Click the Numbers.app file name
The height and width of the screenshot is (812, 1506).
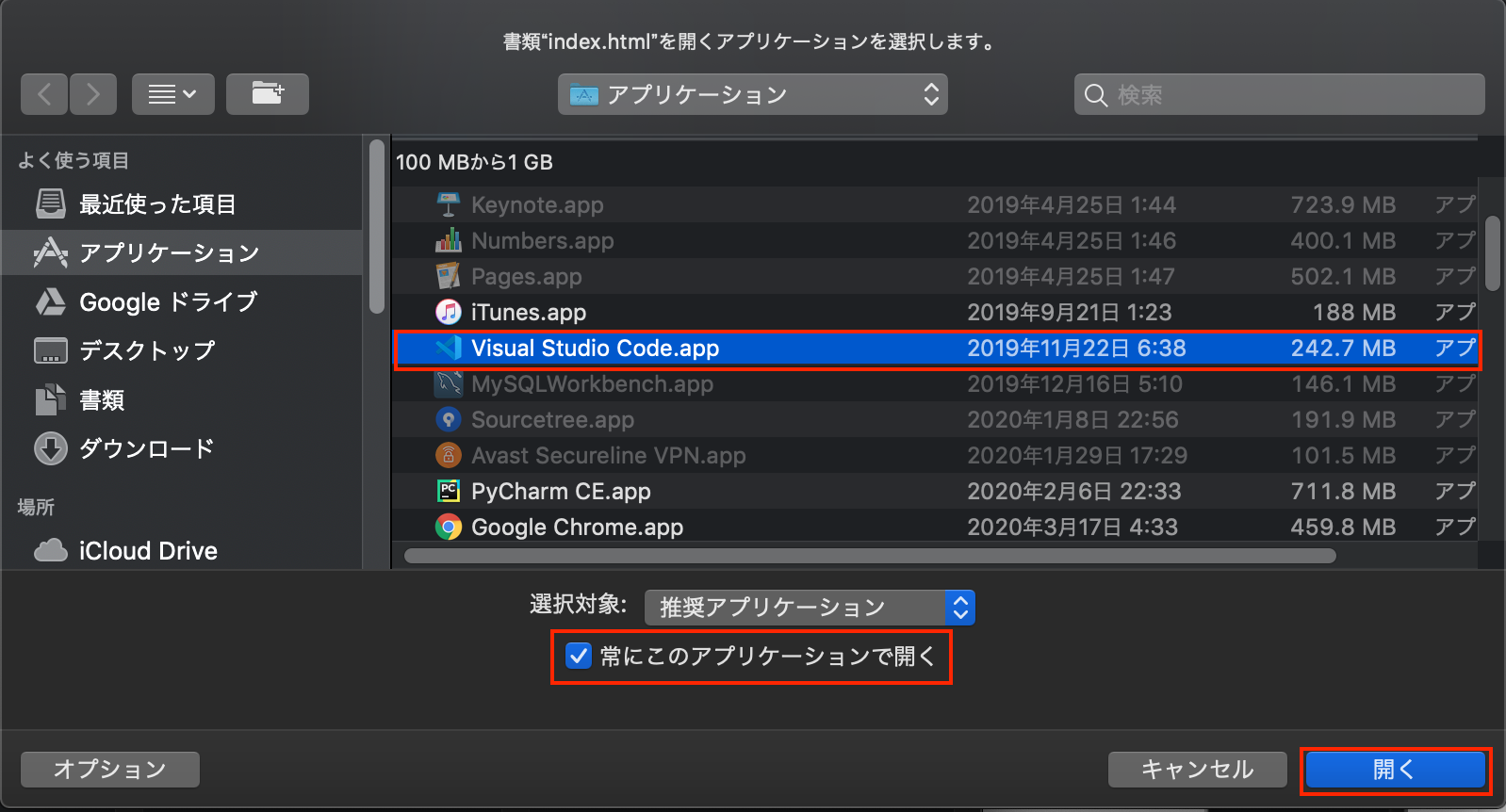click(x=543, y=240)
